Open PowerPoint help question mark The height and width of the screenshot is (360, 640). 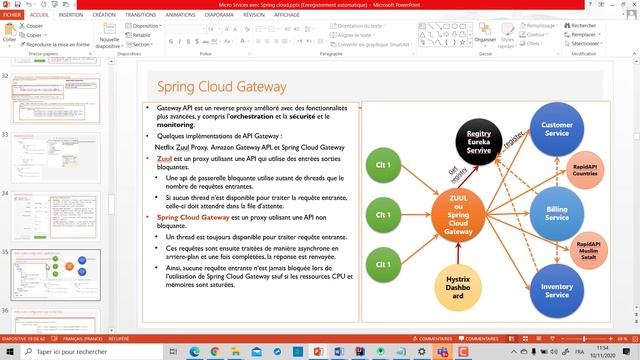(x=590, y=4)
